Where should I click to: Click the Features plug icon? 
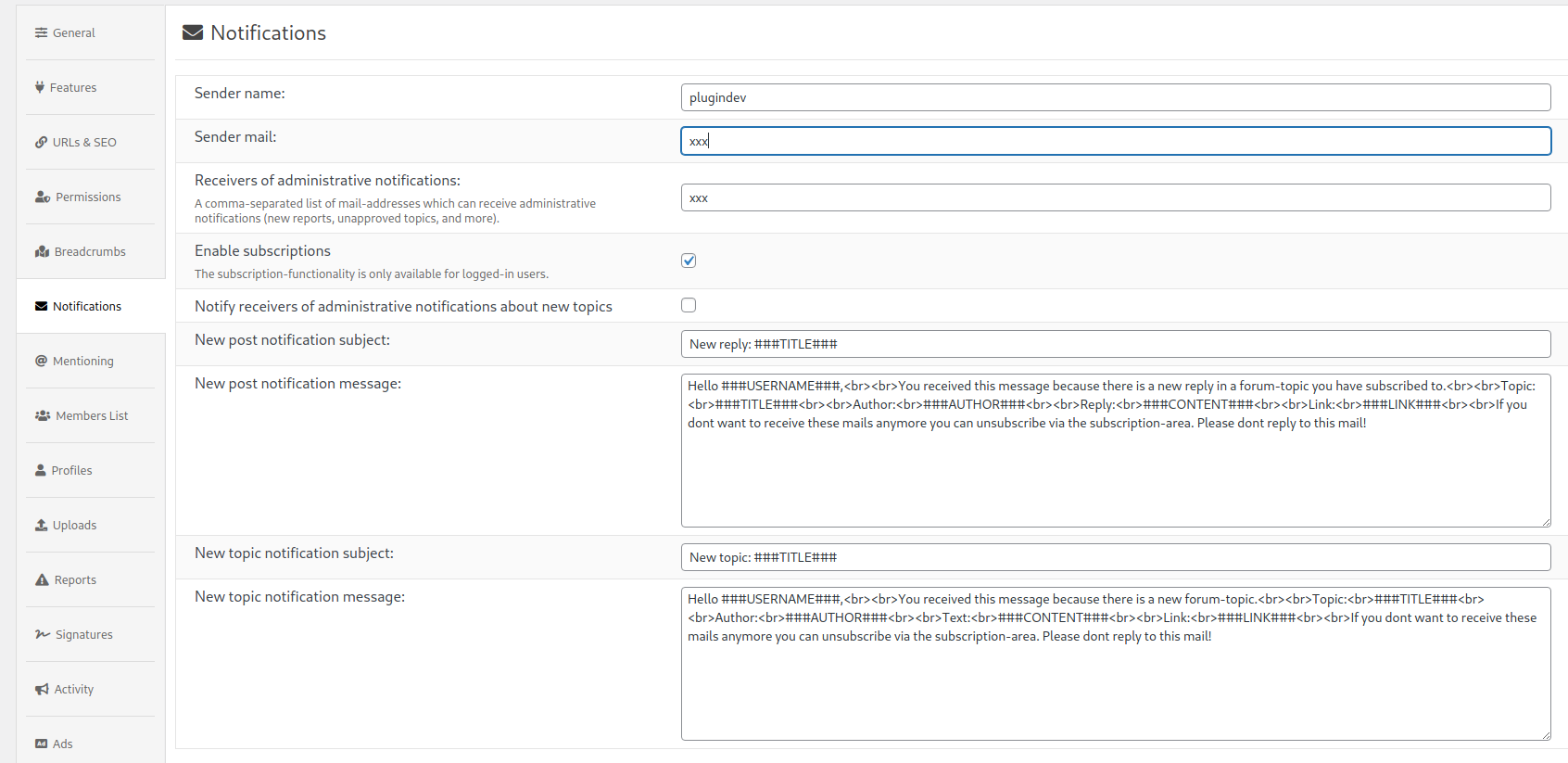pyautogui.click(x=40, y=87)
